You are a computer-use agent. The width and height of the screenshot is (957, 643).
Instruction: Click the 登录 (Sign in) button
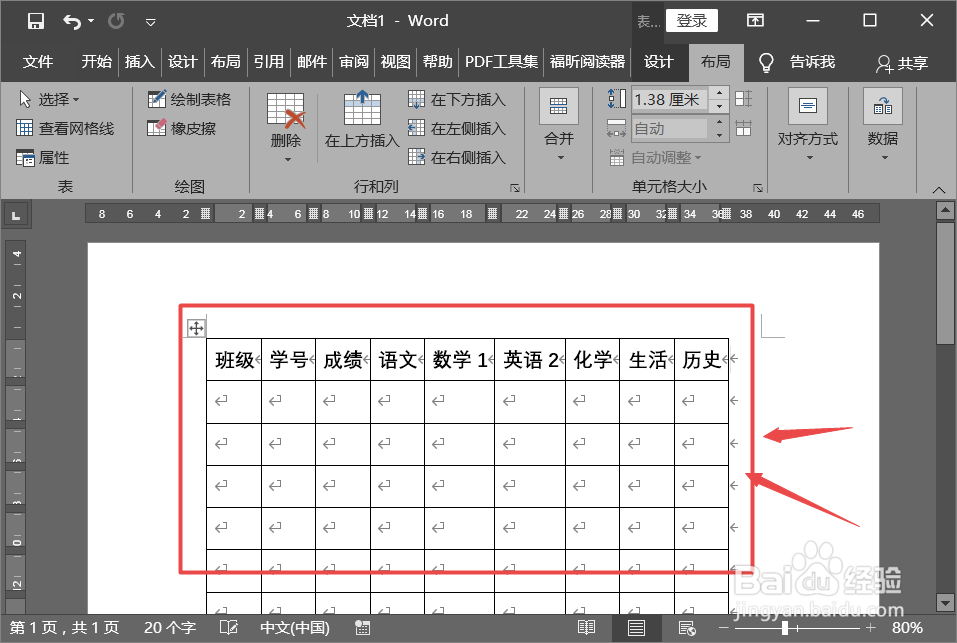pos(691,19)
